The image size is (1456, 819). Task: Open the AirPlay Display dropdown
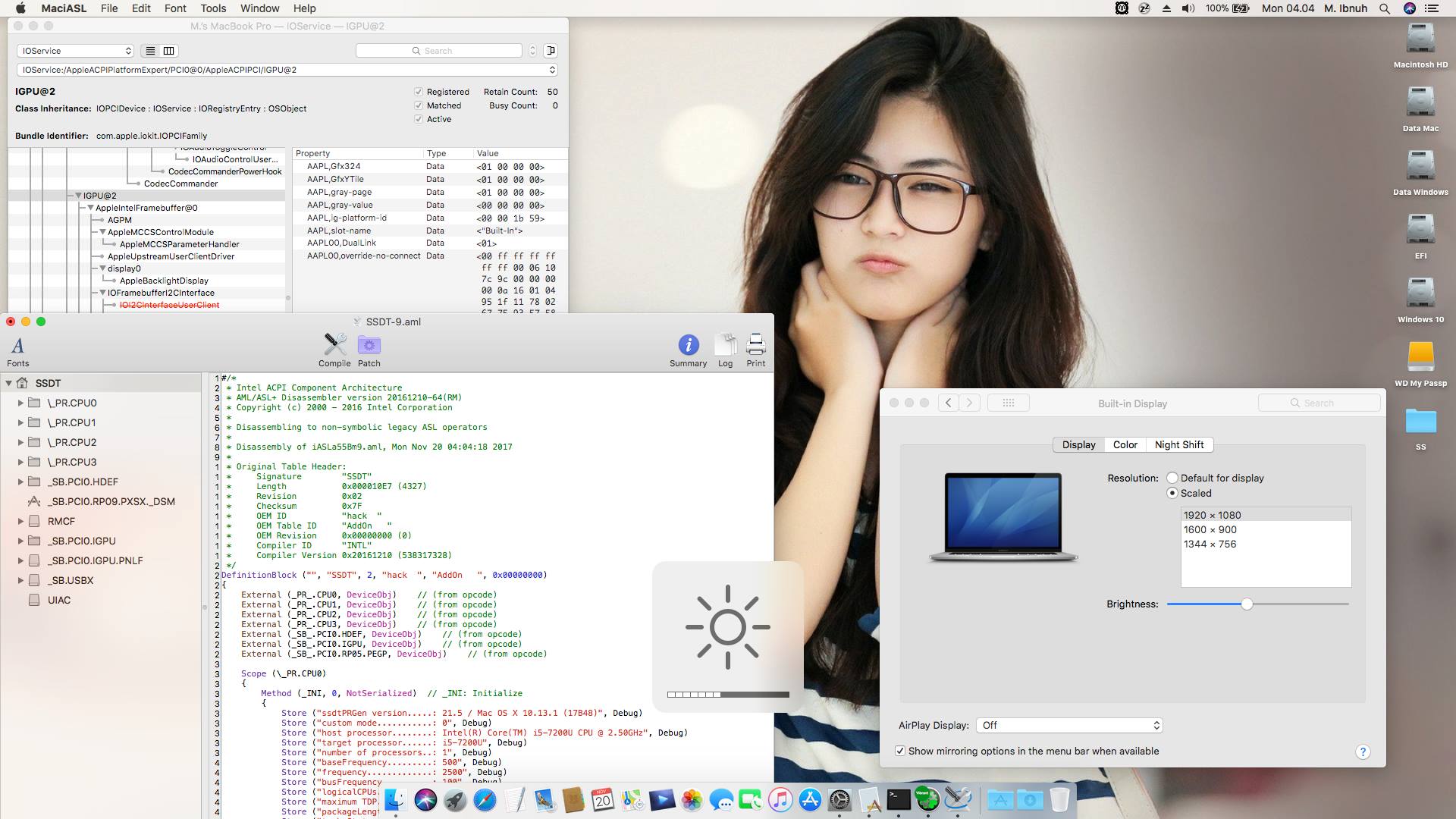click(1069, 725)
